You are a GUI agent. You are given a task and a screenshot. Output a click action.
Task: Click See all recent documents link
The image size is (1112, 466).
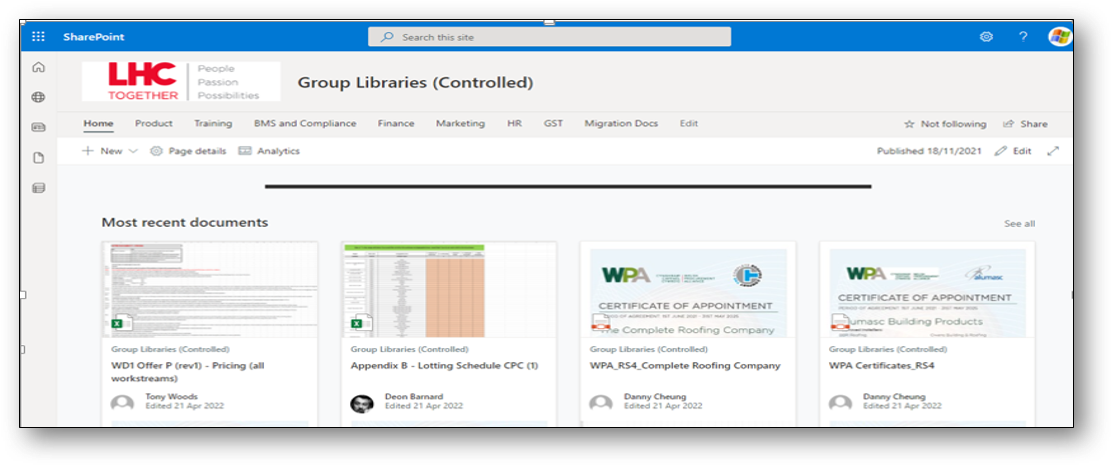click(1019, 224)
